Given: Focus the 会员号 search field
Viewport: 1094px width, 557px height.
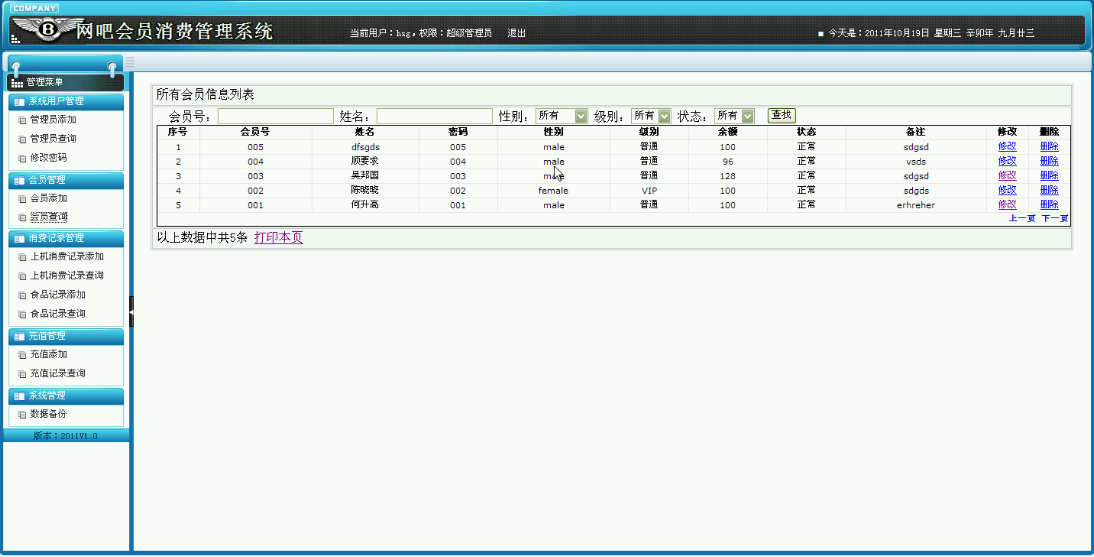Looking at the screenshot, I should coord(276,116).
